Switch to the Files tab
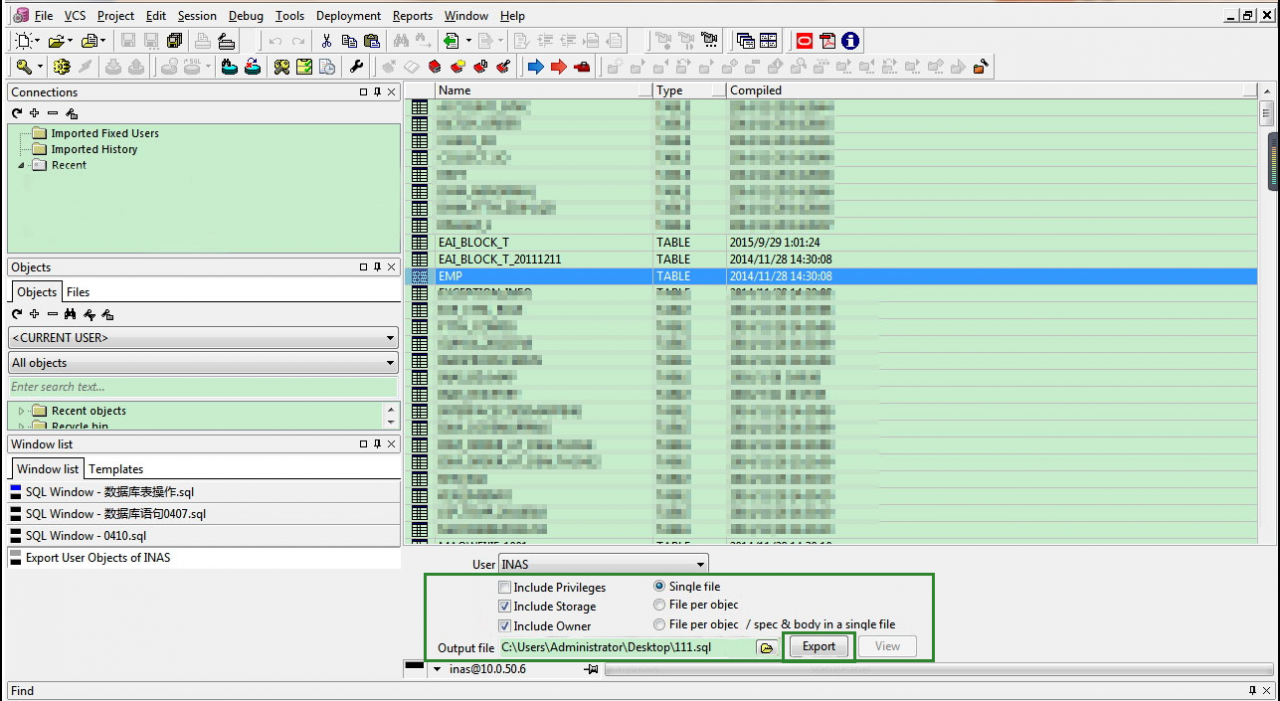Screen dimensions: 1280x701 point(78,292)
